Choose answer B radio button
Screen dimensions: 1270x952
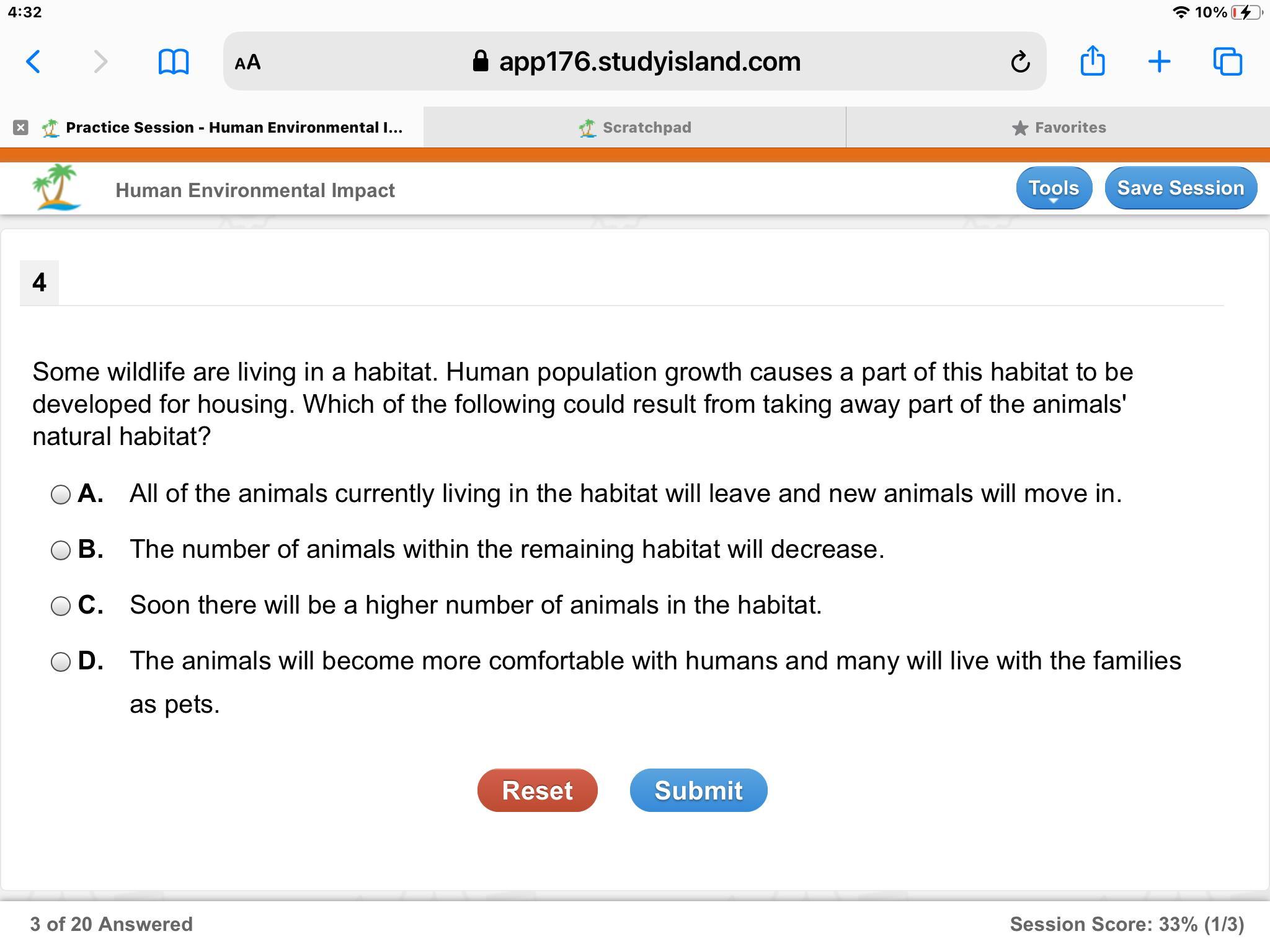[61, 550]
